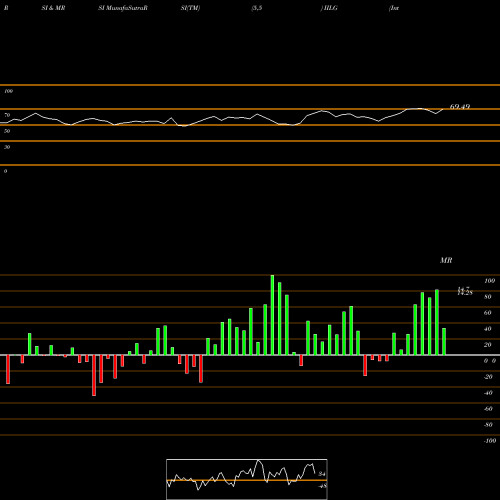Open the mini oscillator chart thumbnail
The height and width of the screenshot is (500, 500).
(247, 479)
